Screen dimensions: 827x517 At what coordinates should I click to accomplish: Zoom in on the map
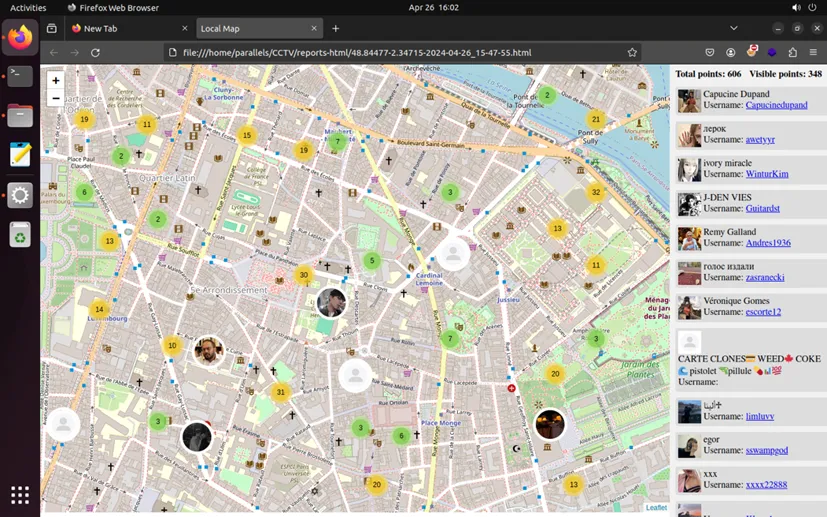coord(56,80)
